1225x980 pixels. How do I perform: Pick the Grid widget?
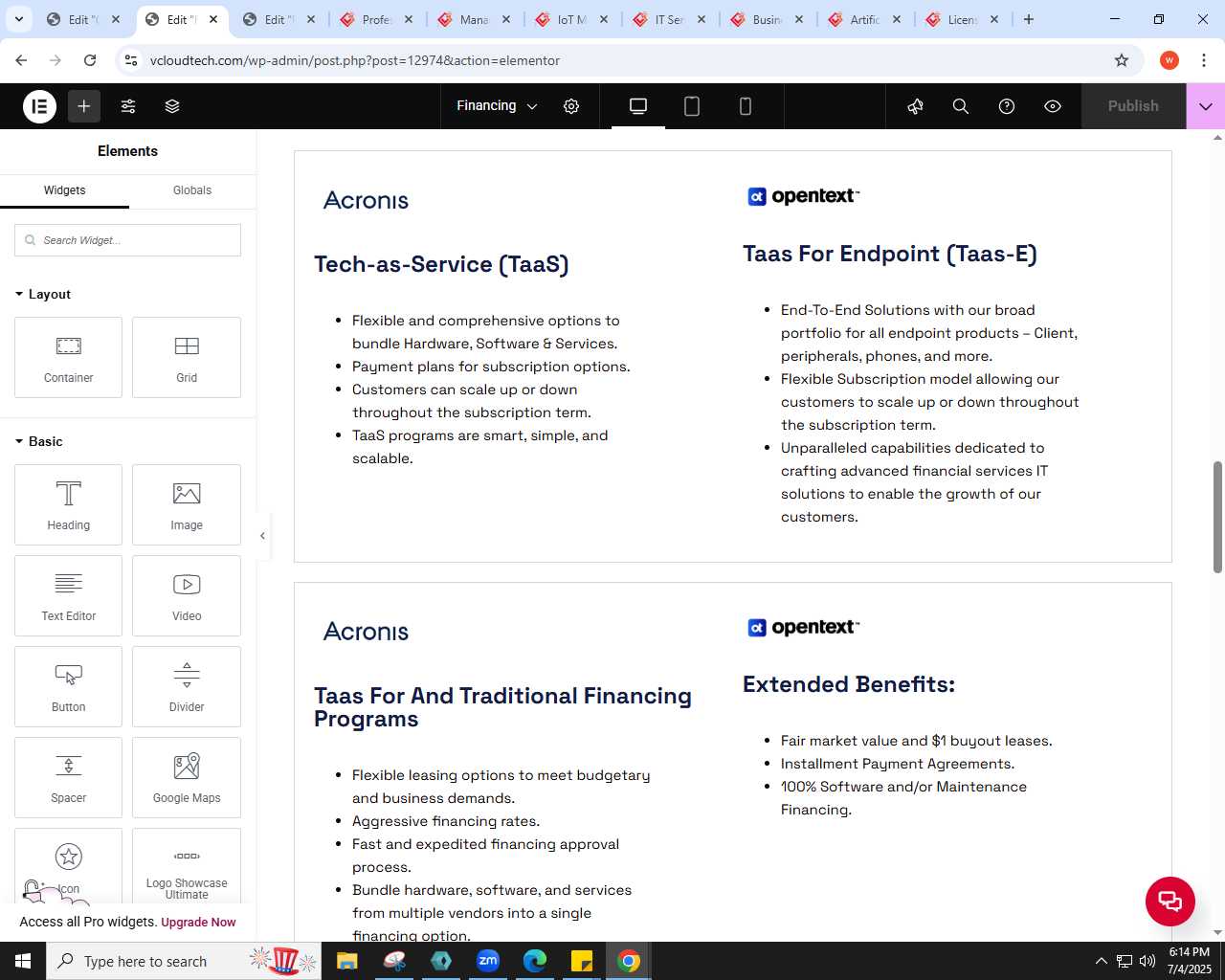(187, 357)
